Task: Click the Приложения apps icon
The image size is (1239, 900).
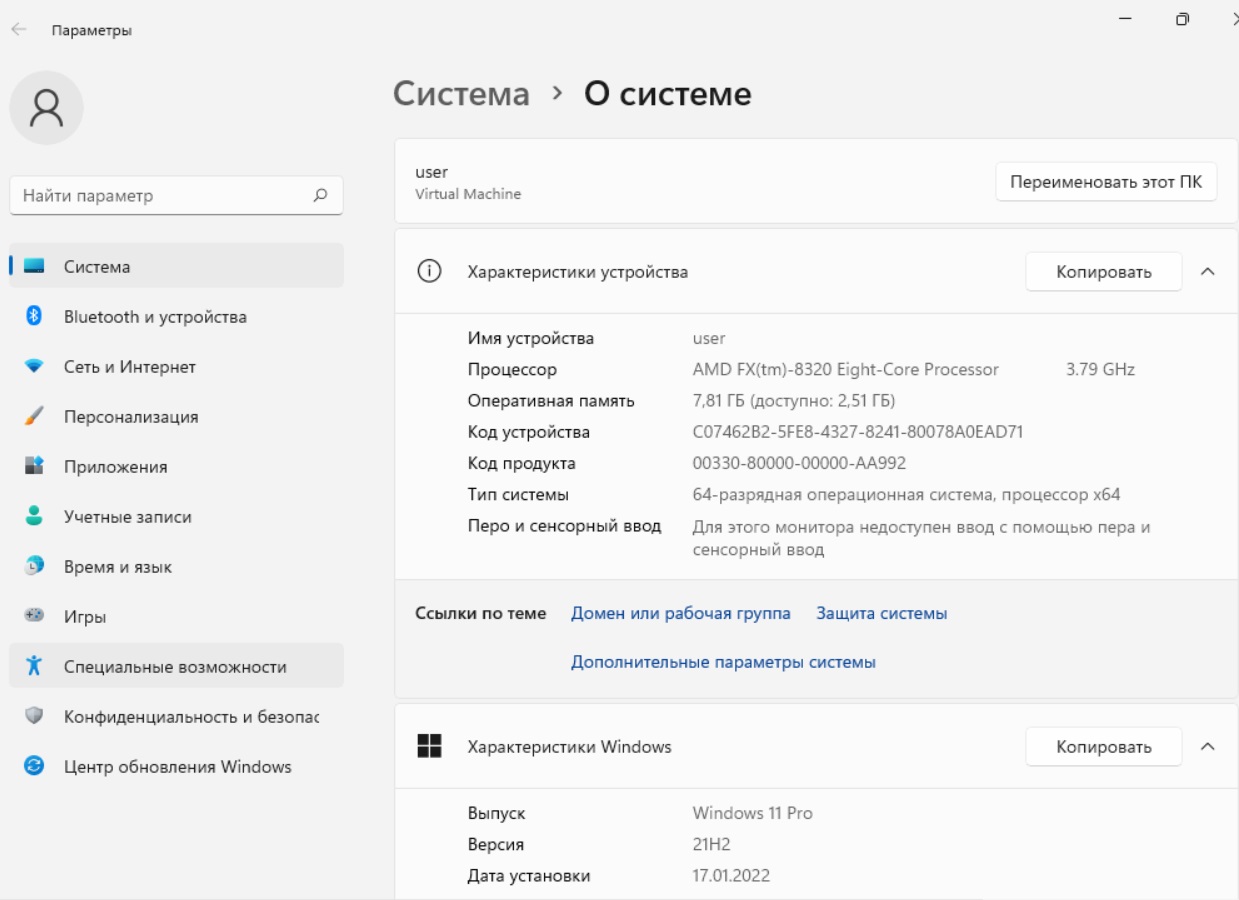Action: click(x=34, y=467)
